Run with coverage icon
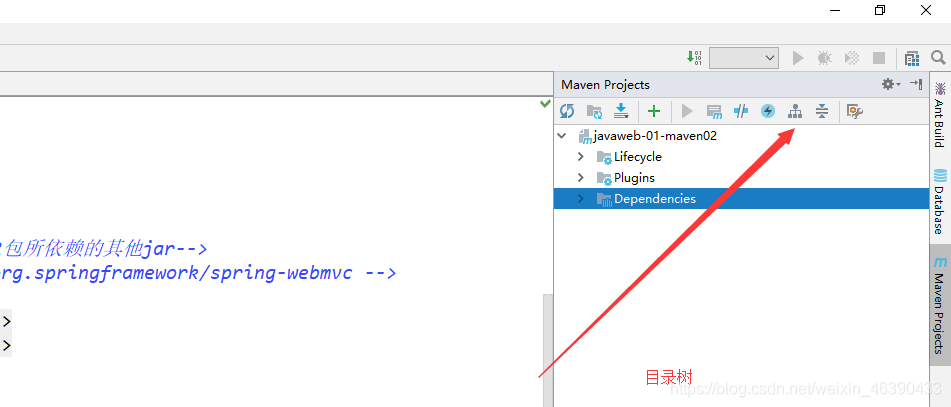The width and height of the screenshot is (951, 407). tap(852, 58)
